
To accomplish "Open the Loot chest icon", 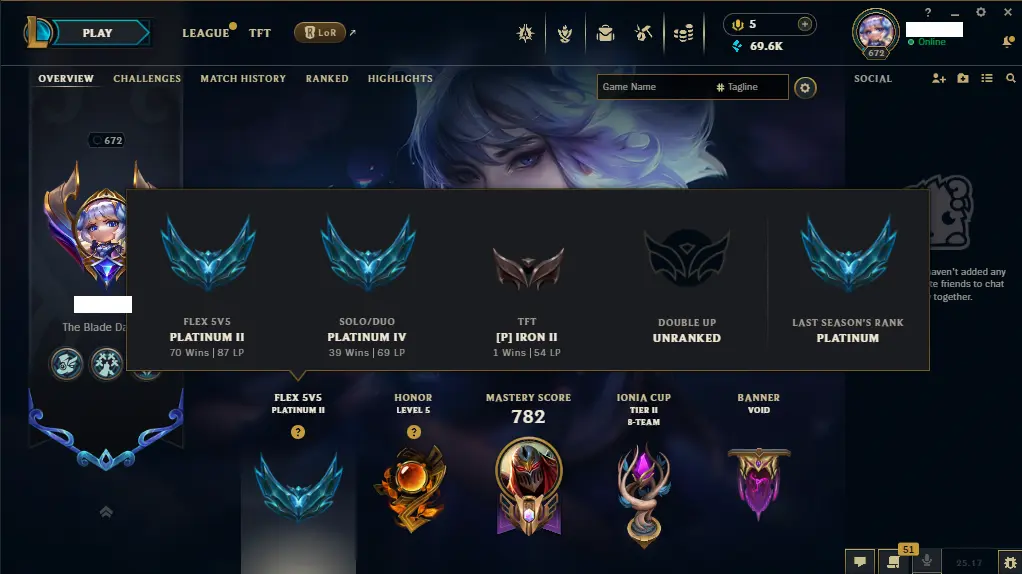I will (644, 33).
